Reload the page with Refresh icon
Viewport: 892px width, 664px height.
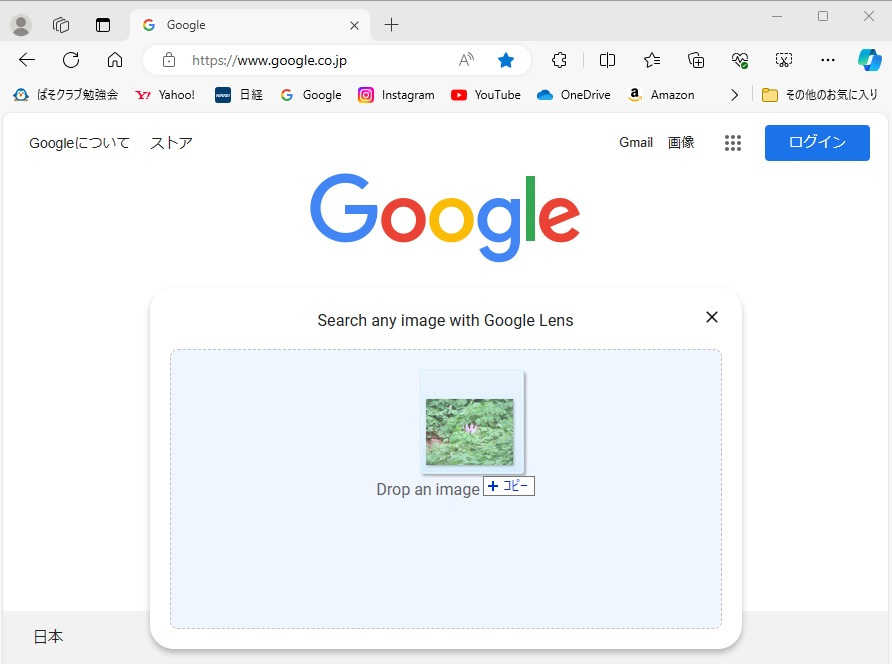pyautogui.click(x=71, y=60)
